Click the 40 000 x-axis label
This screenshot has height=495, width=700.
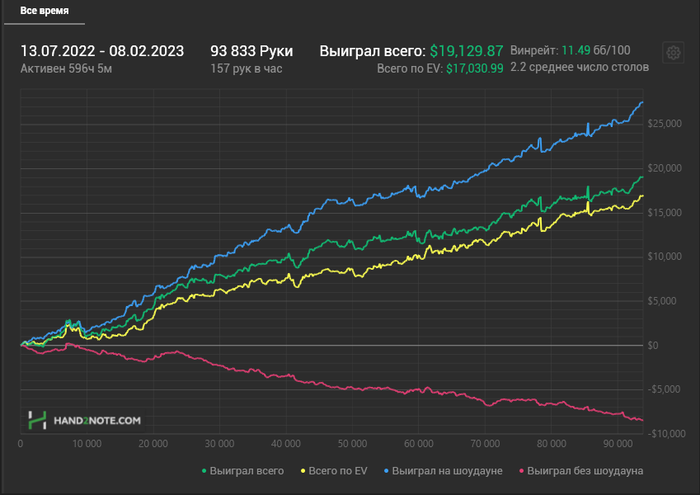[286, 444]
